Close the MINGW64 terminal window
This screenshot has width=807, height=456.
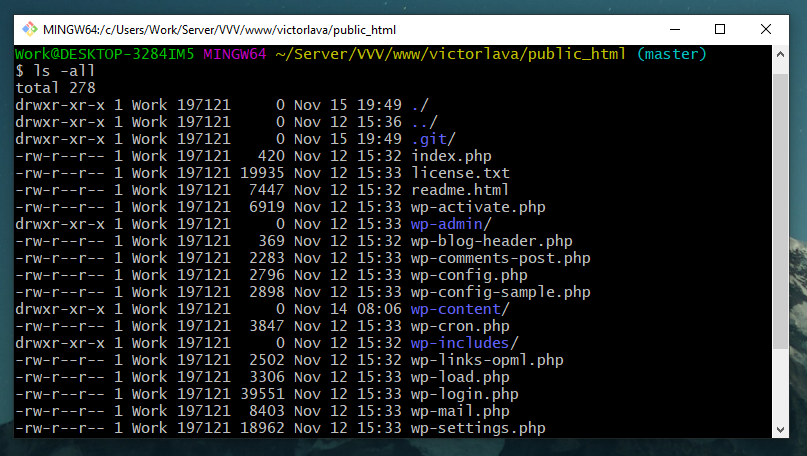(766, 29)
